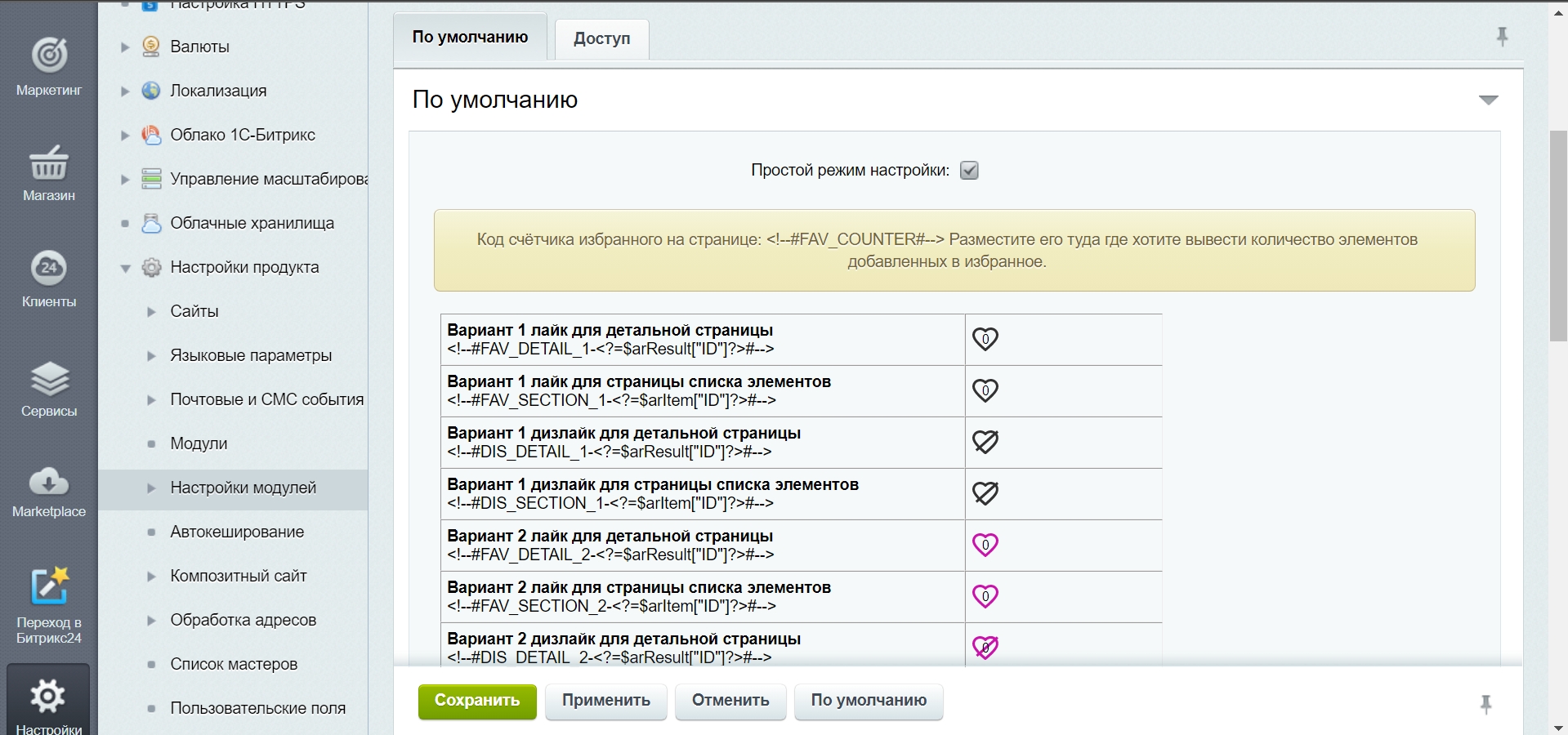Open Автокеширование in the settings tree
This screenshot has width=1568, height=735.
[x=237, y=532]
